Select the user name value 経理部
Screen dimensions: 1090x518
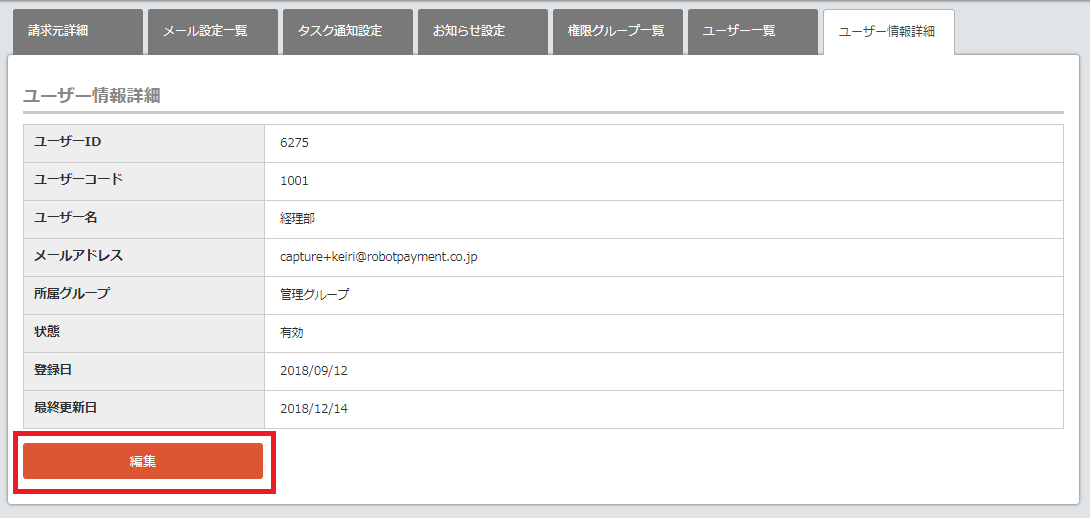coord(298,219)
